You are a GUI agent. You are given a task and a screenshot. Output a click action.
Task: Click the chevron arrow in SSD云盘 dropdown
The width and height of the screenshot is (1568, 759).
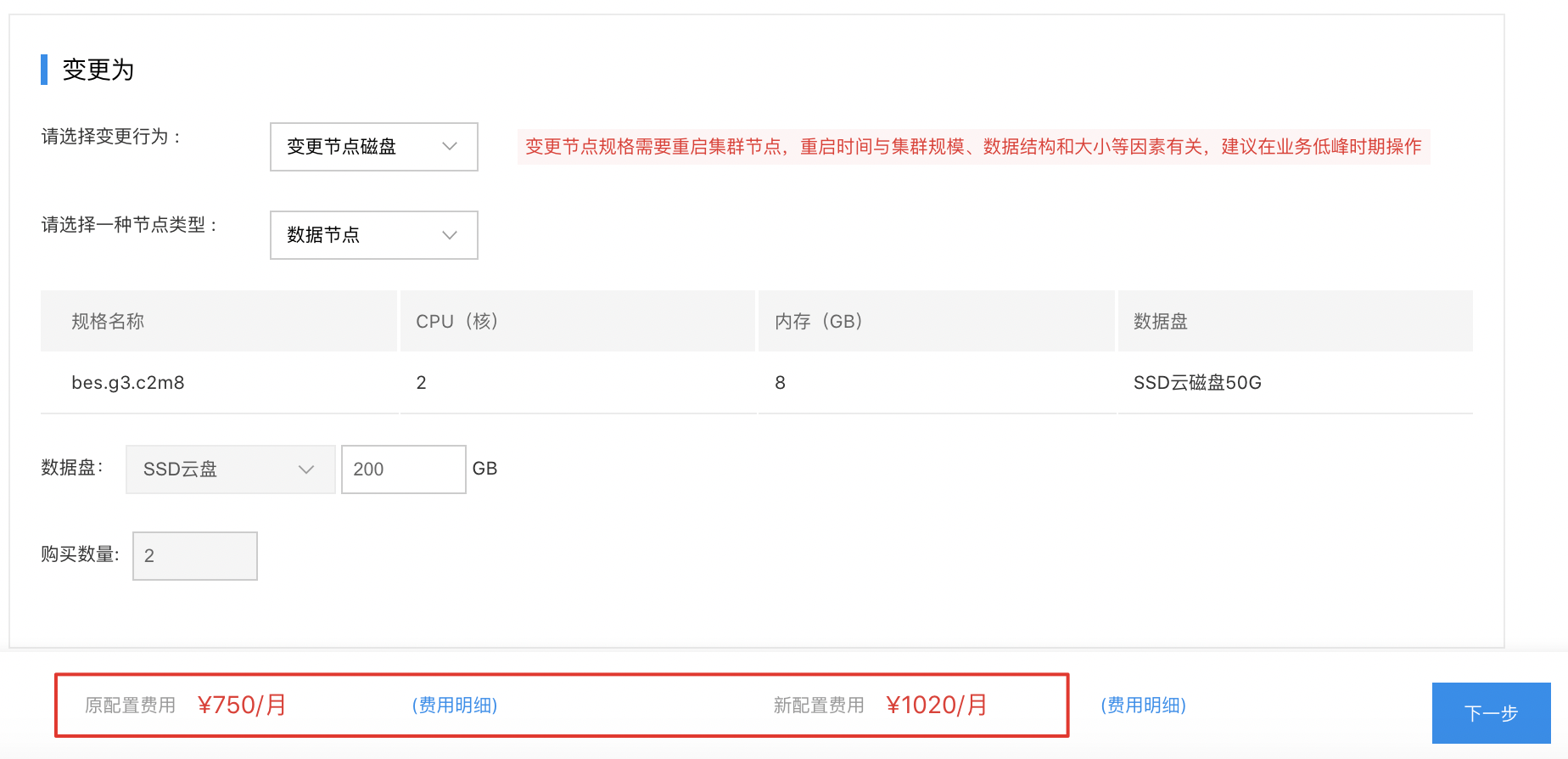coord(306,469)
